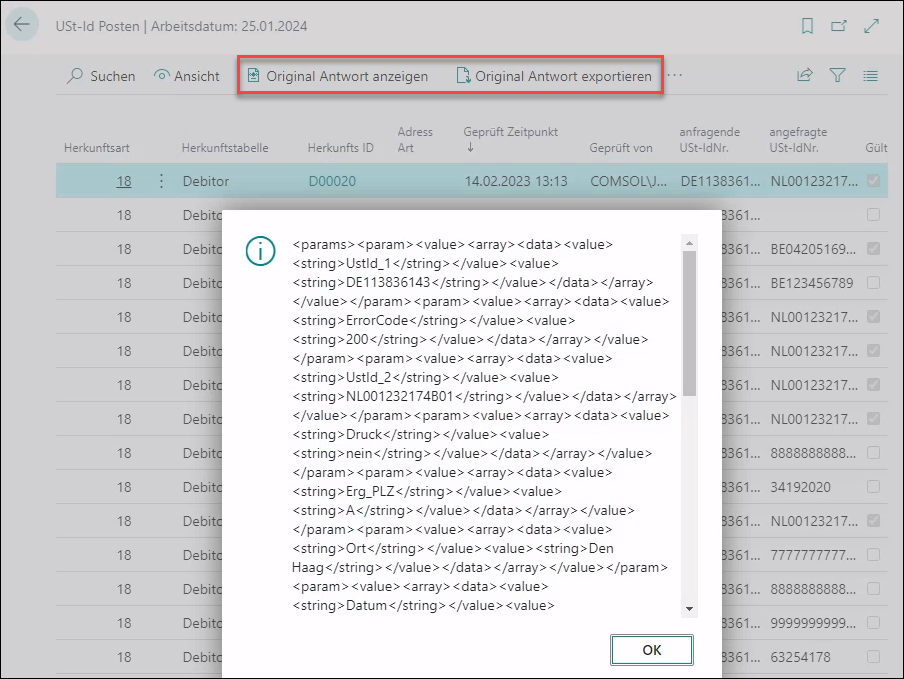This screenshot has height=679, width=904.
Task: Open the filter pane funnel icon
Action: (x=837, y=75)
